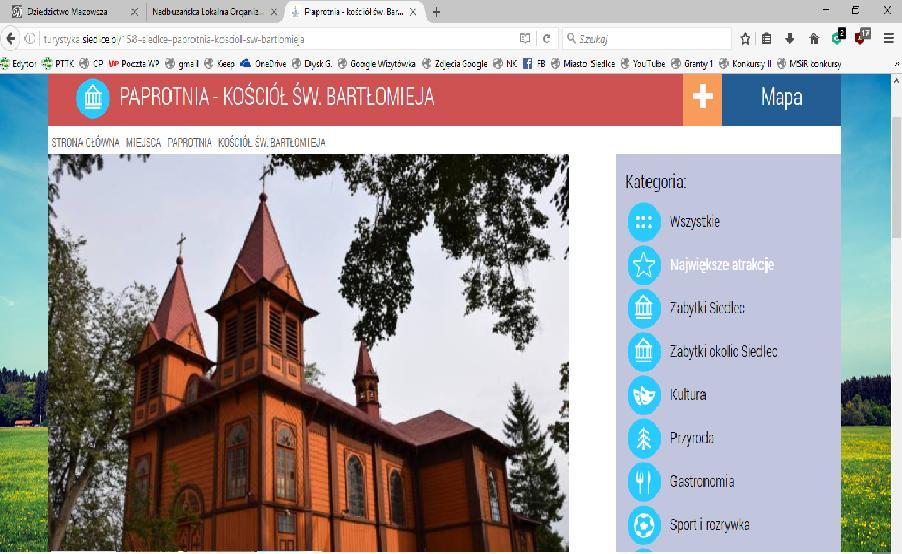Show more bookmarks with the overflow chevron
The height and width of the screenshot is (554, 902).
897,63
